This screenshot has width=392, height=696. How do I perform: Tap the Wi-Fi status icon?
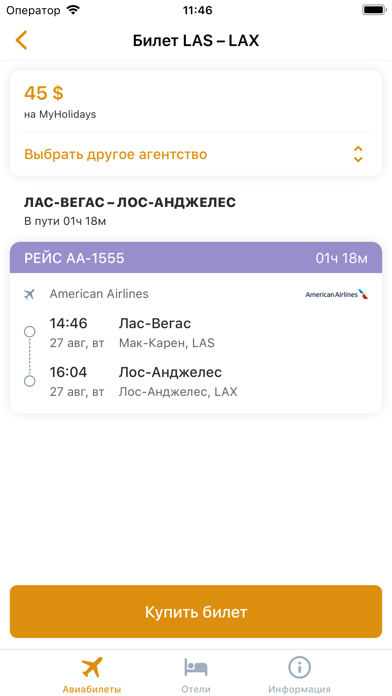click(72, 9)
